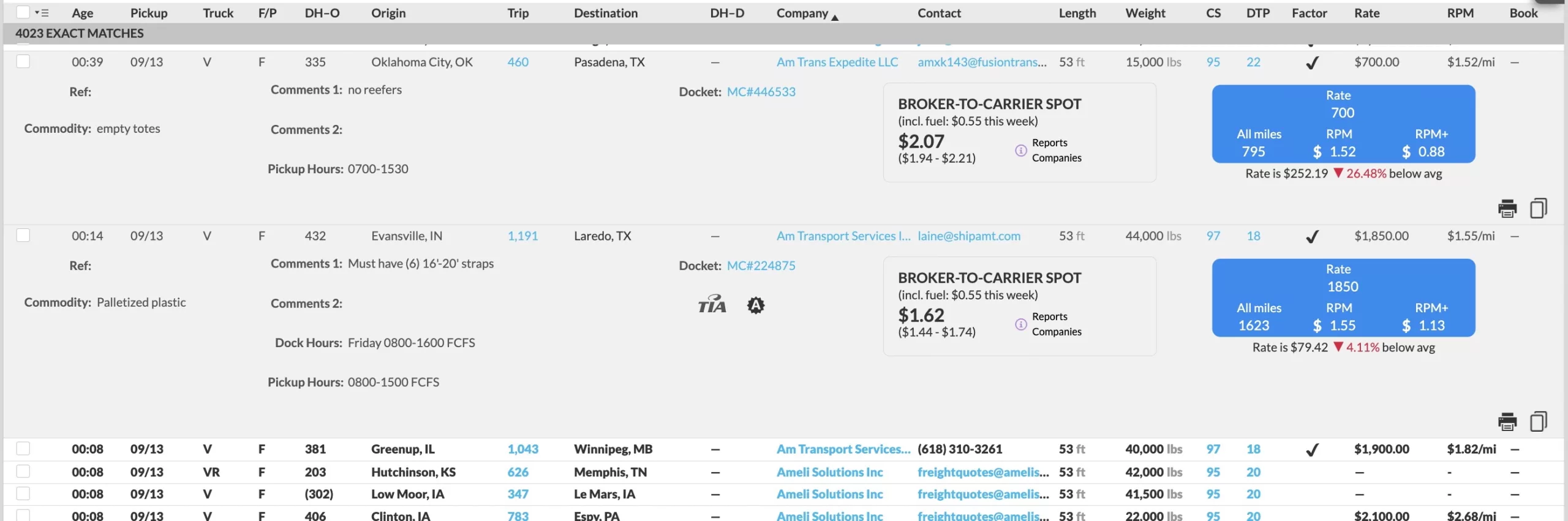Sort by Weight column

[x=1145, y=13]
